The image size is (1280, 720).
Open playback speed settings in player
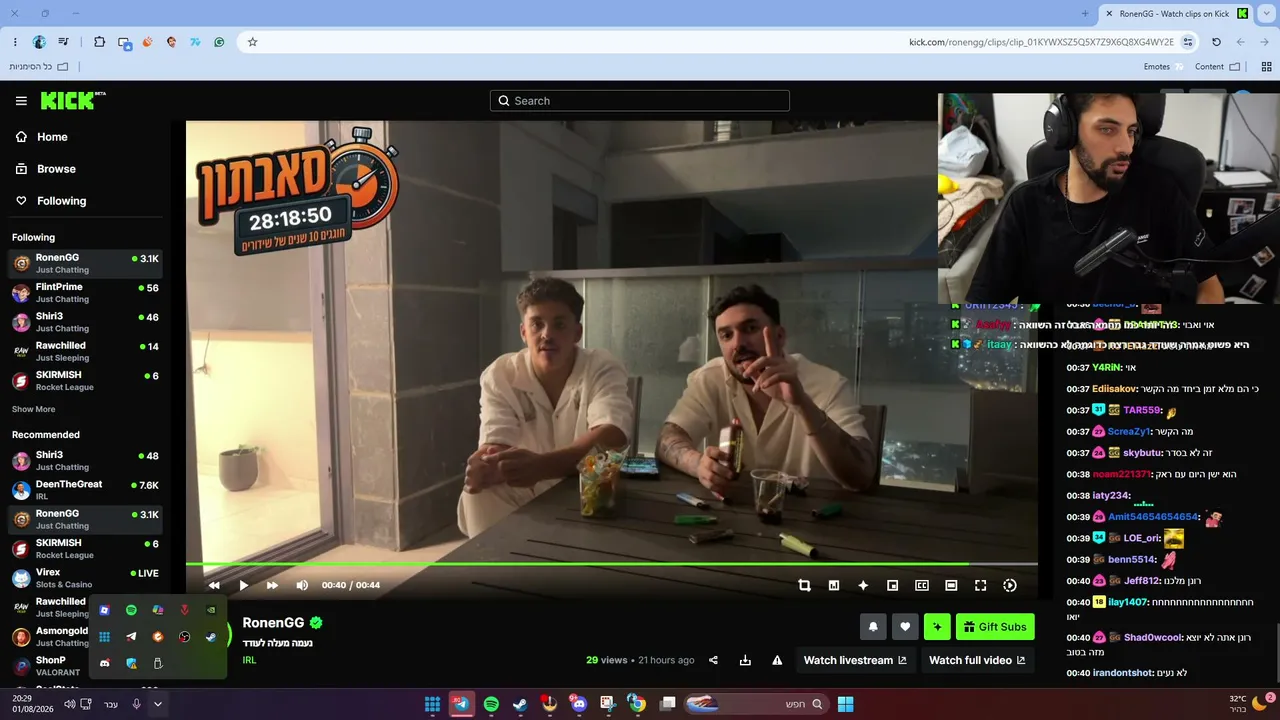point(1010,585)
